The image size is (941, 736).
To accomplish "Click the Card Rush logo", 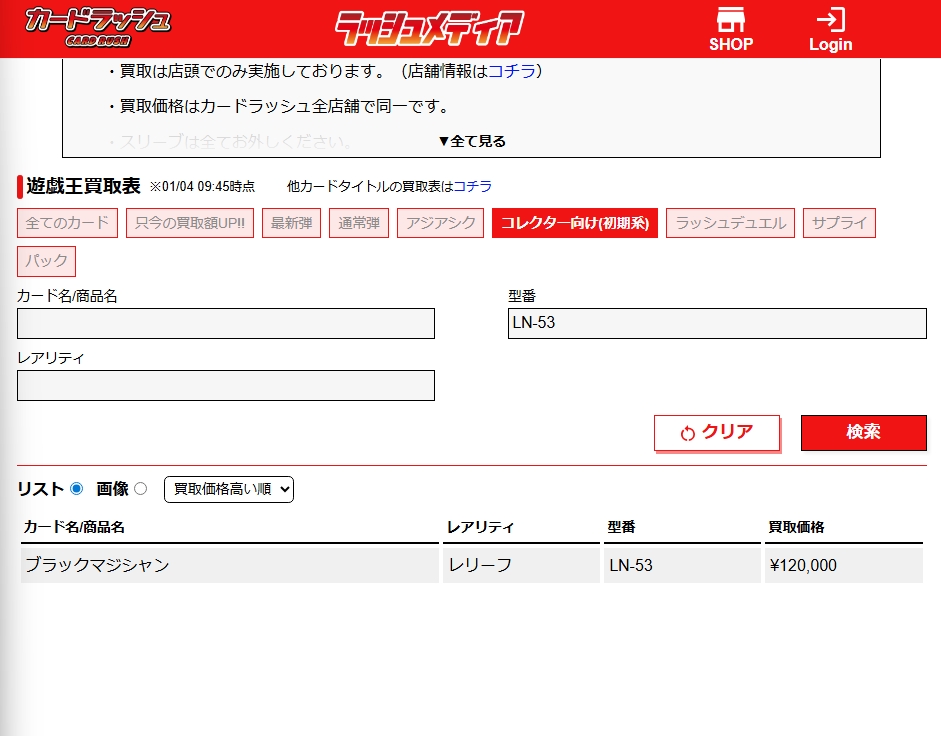I will click(x=98, y=25).
